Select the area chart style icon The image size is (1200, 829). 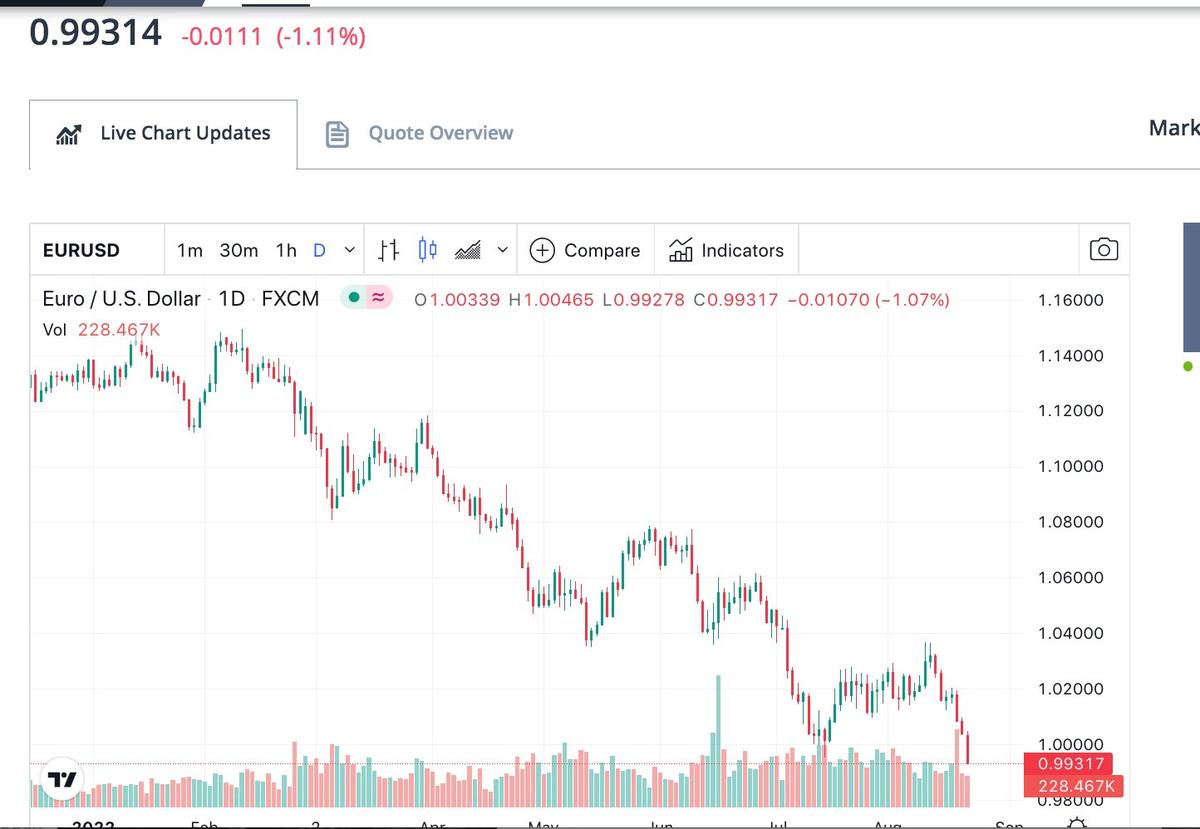coord(467,250)
